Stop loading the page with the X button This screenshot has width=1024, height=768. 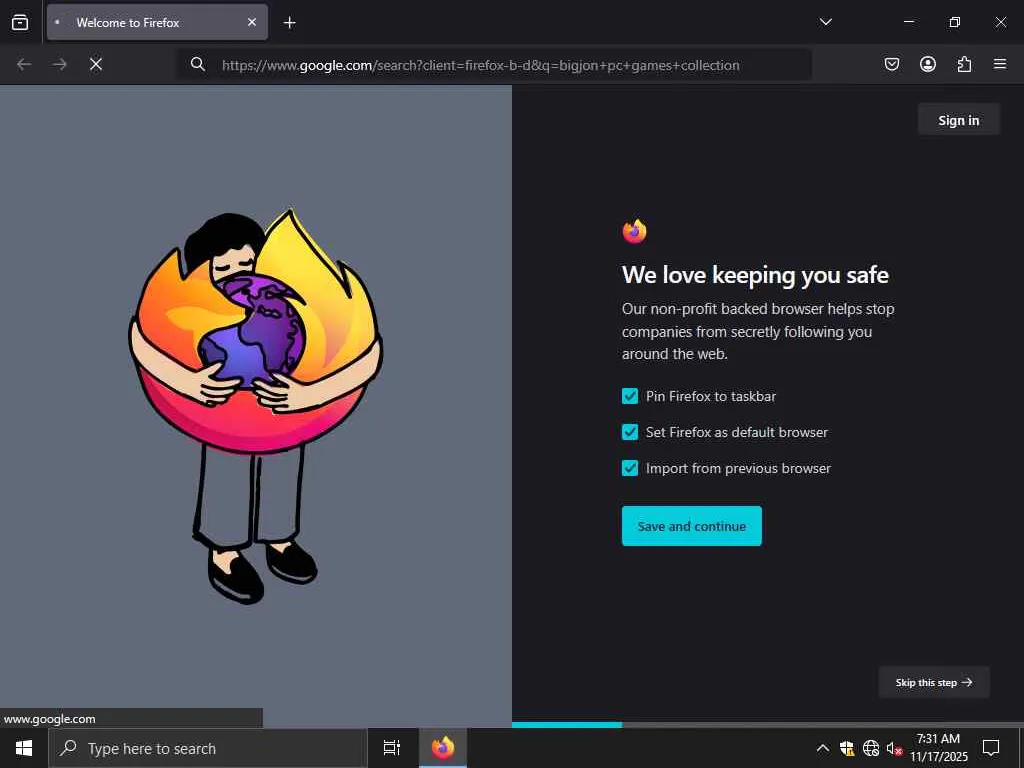[x=95, y=64]
